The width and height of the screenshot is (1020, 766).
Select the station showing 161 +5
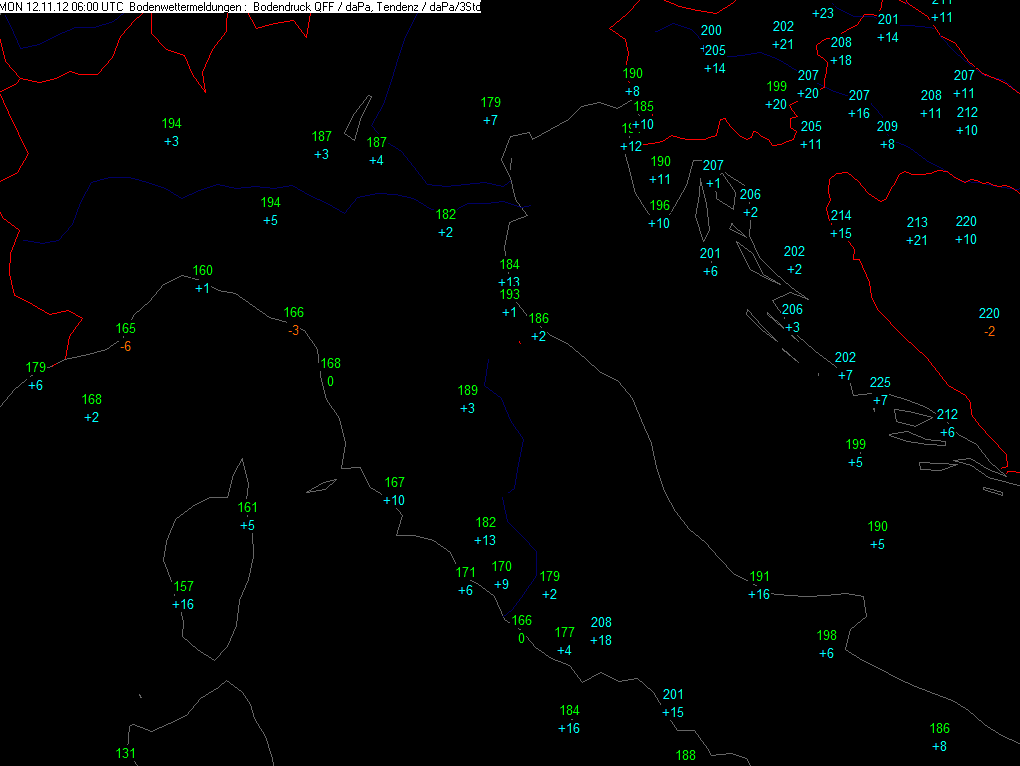tap(247, 516)
